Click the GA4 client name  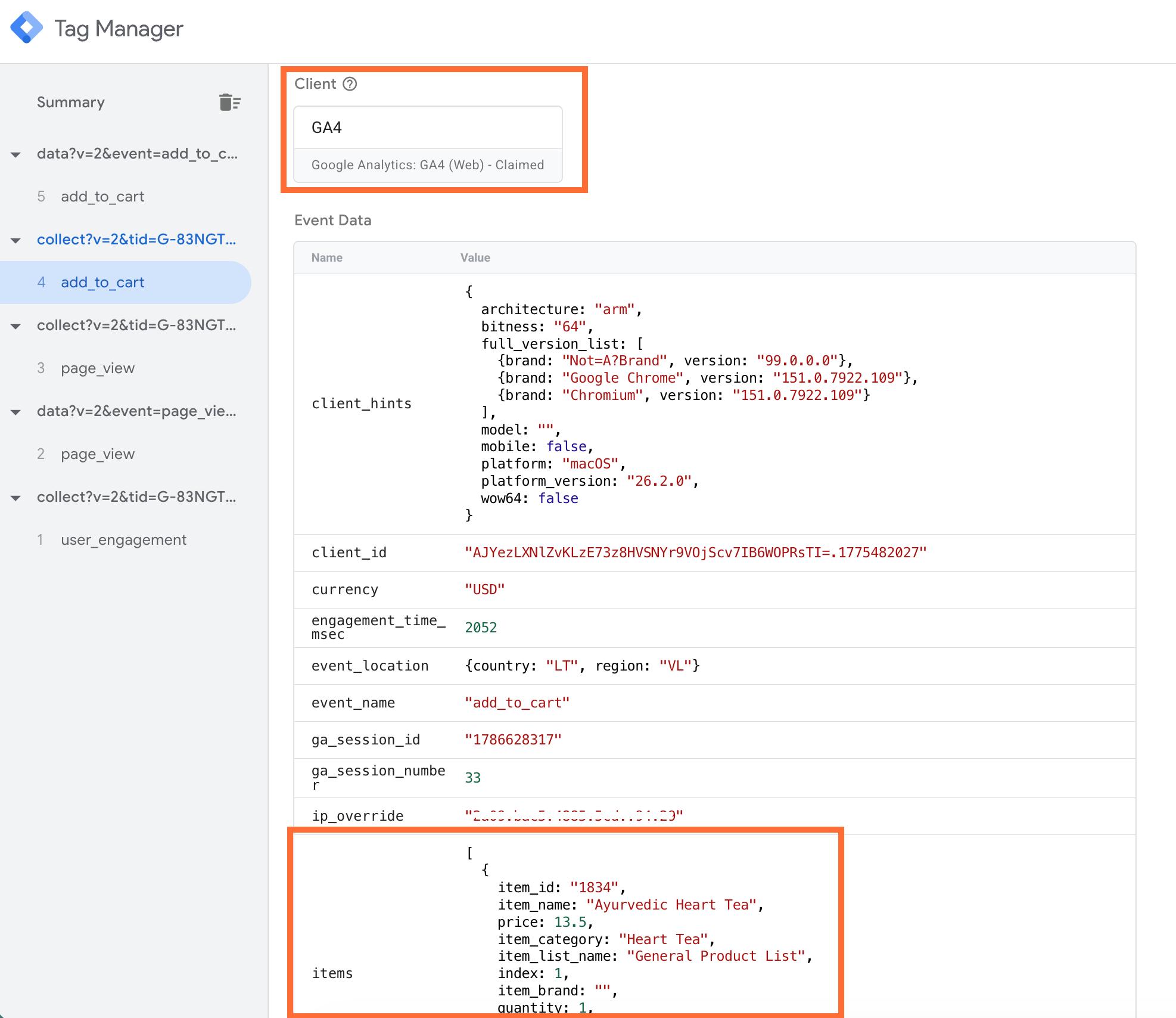point(326,128)
